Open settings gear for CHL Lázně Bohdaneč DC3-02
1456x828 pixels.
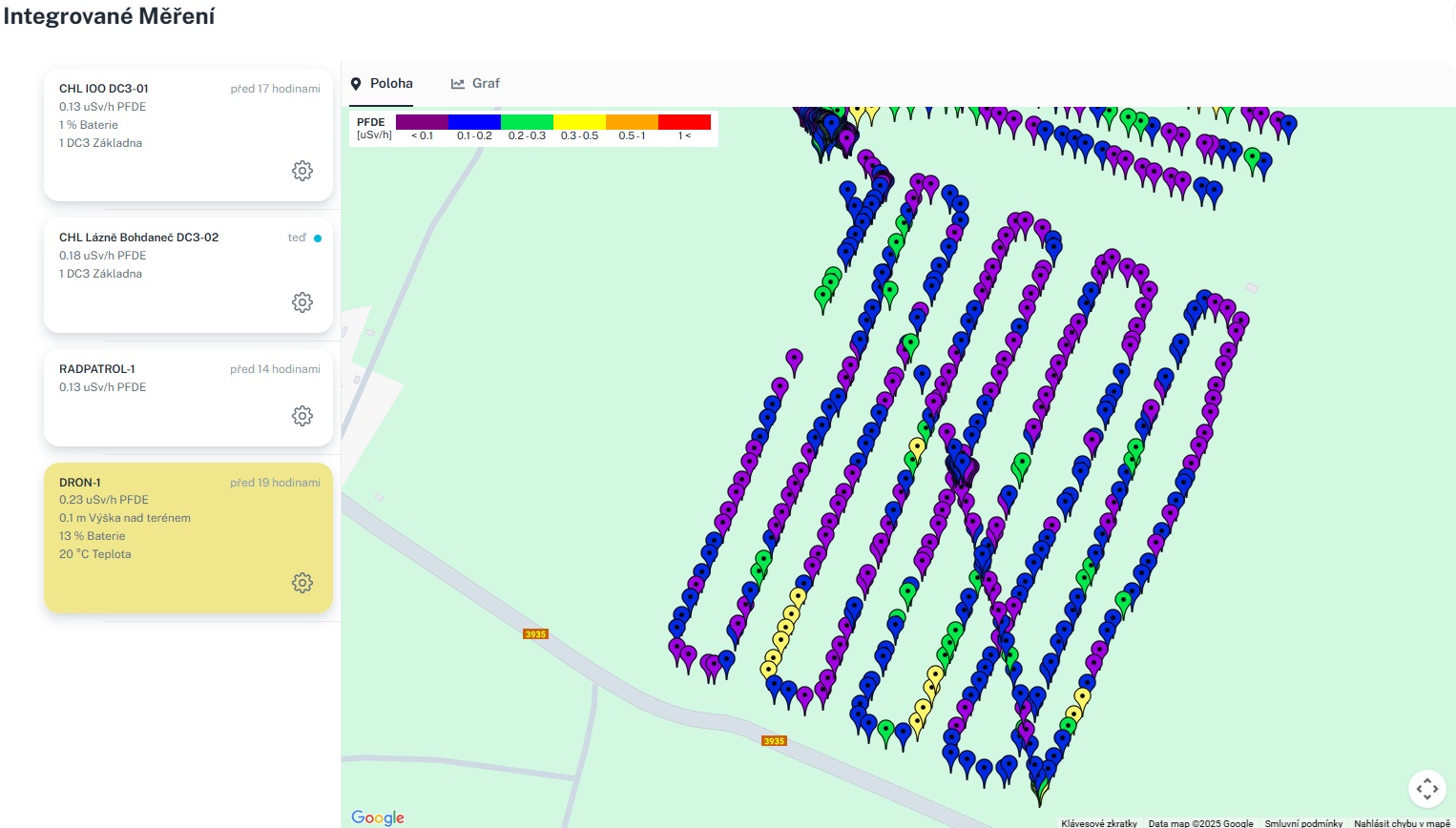click(302, 302)
